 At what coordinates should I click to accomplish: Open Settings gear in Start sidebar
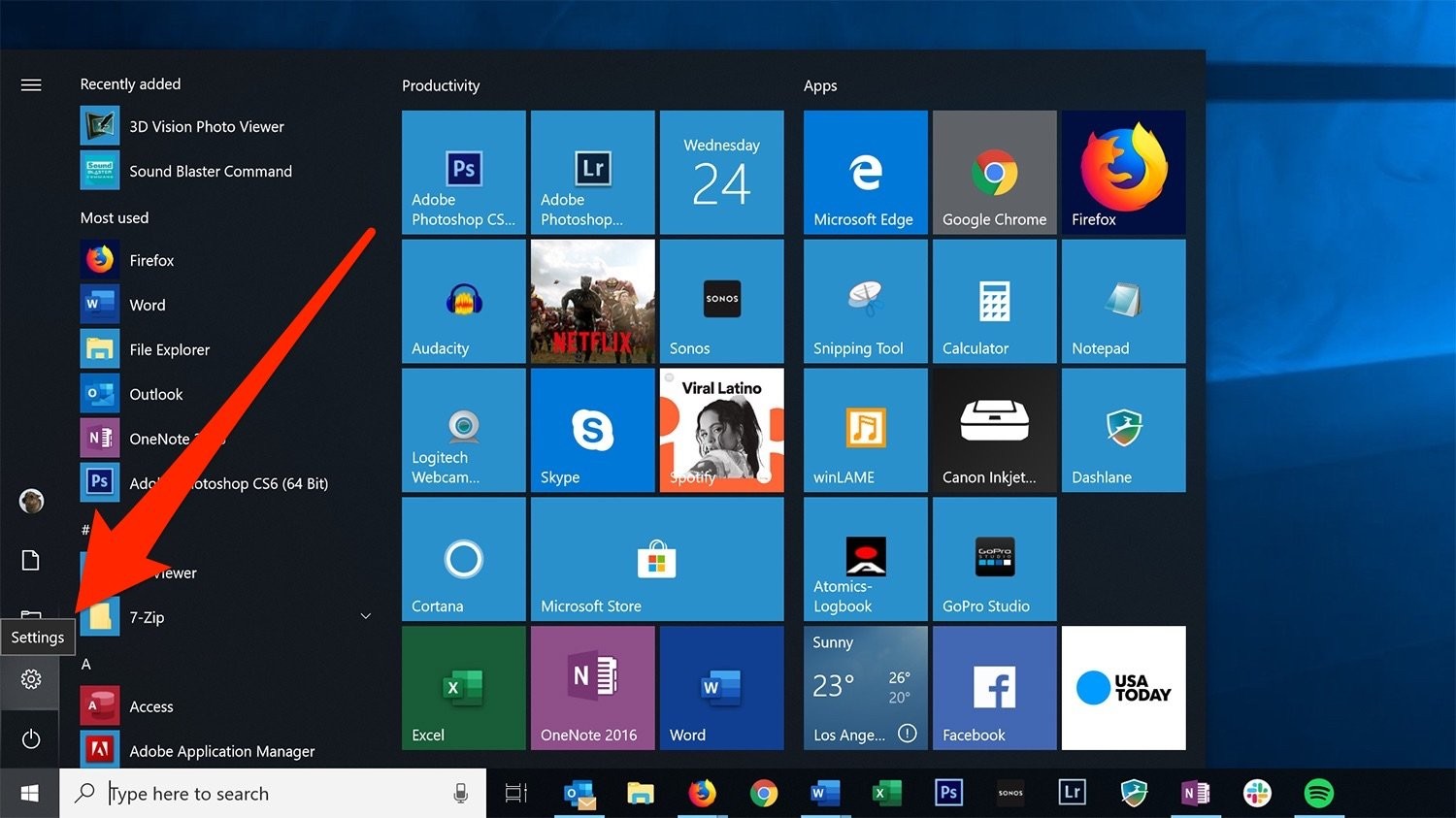[x=31, y=679]
